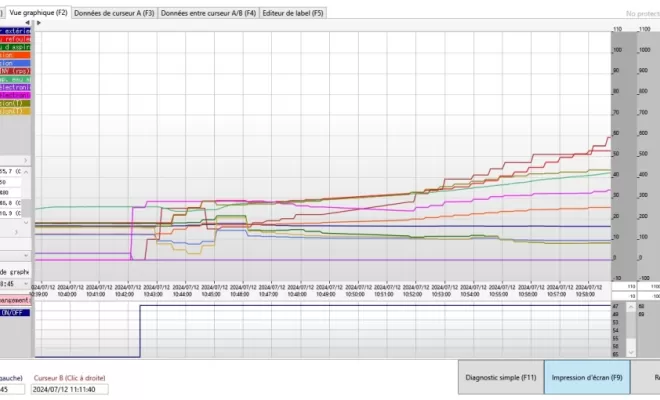Select teal 'eau' temperature legend label
Screen dimensions: 660x400
[15, 79]
